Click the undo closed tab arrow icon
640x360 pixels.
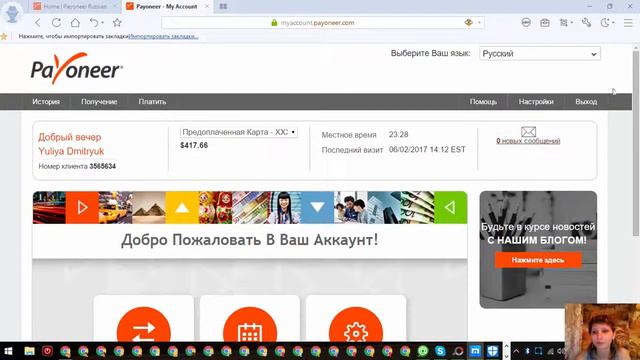click(x=94, y=23)
